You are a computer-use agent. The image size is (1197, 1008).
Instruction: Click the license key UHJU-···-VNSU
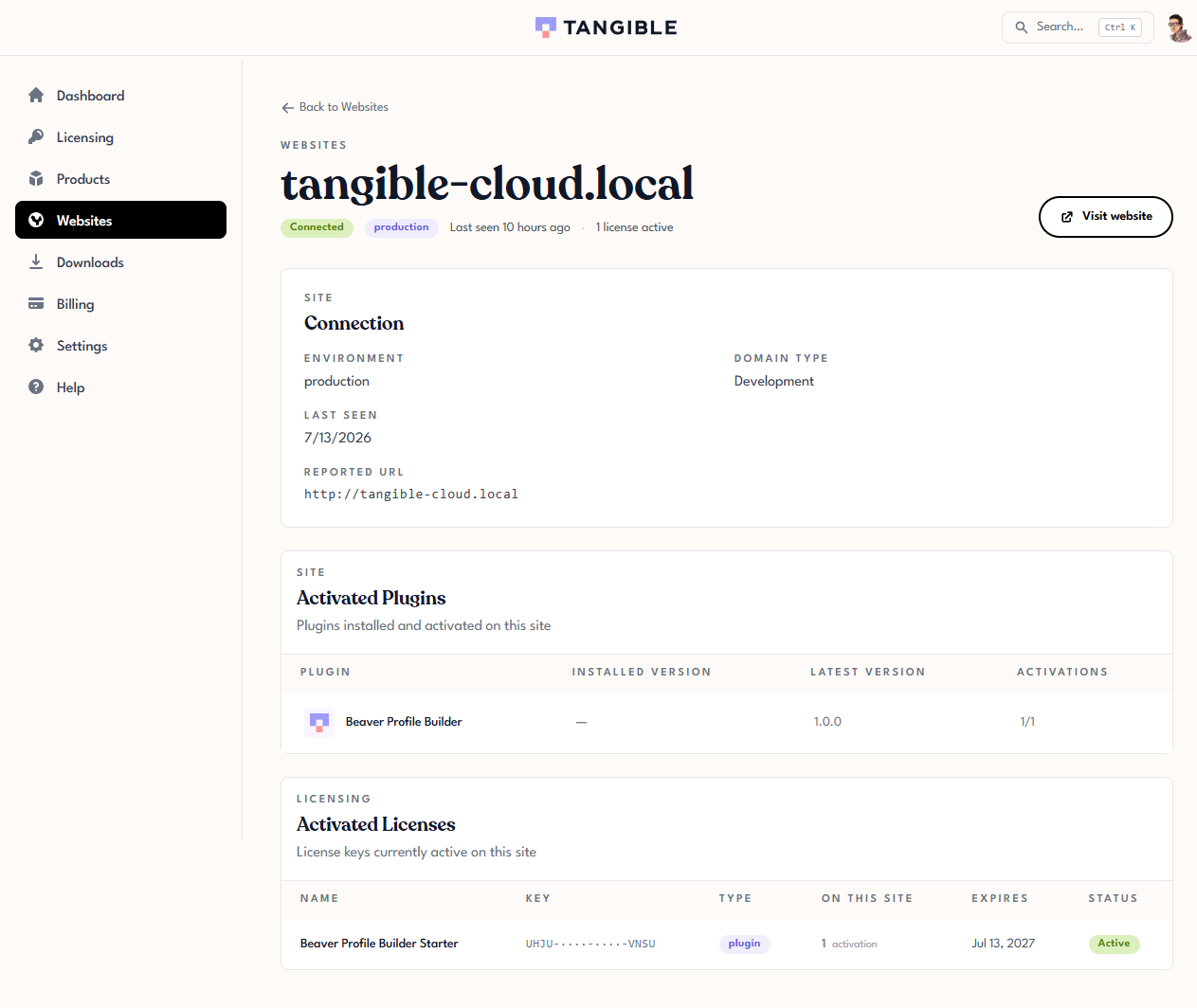[590, 945]
